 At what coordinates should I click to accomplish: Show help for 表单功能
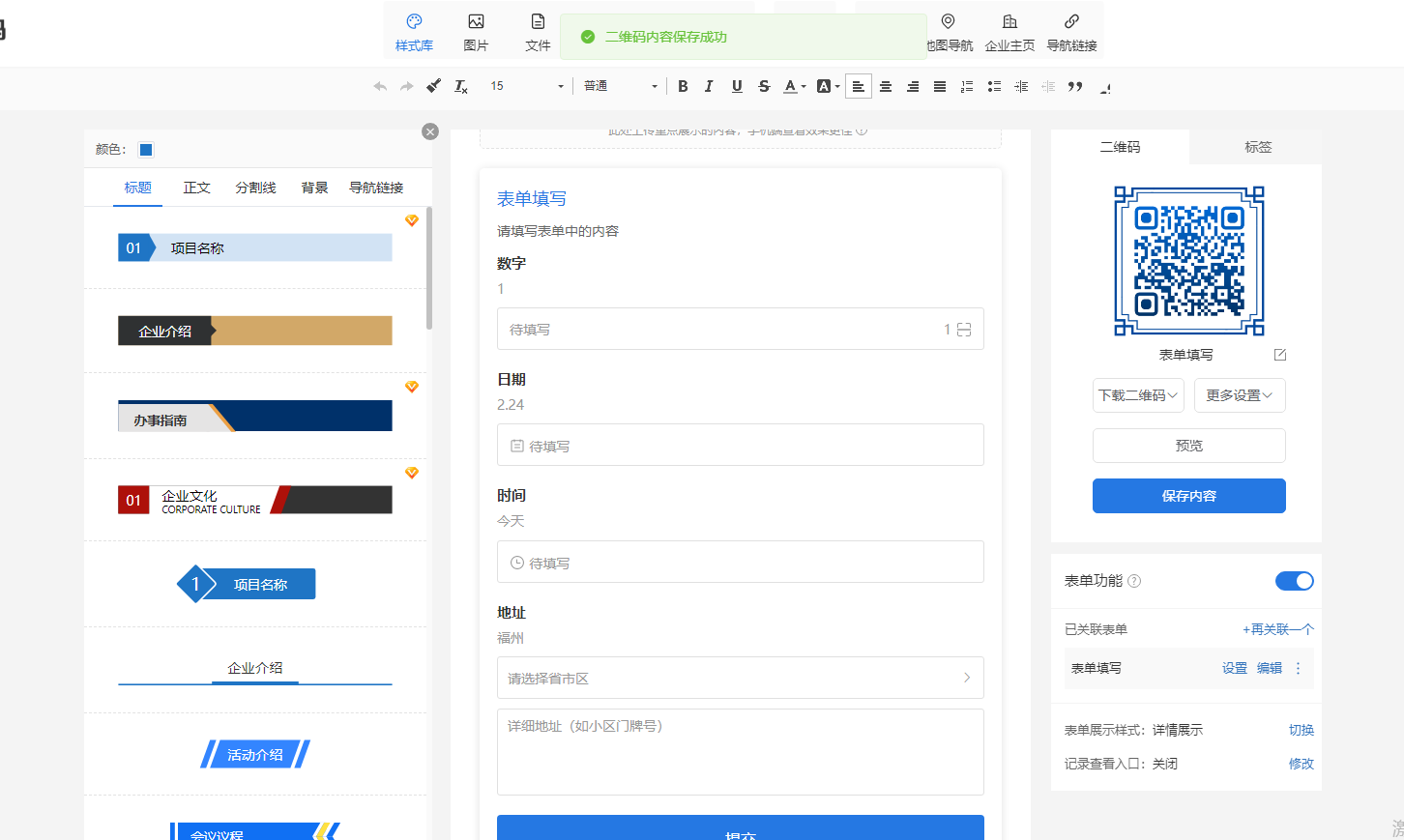(x=1134, y=581)
